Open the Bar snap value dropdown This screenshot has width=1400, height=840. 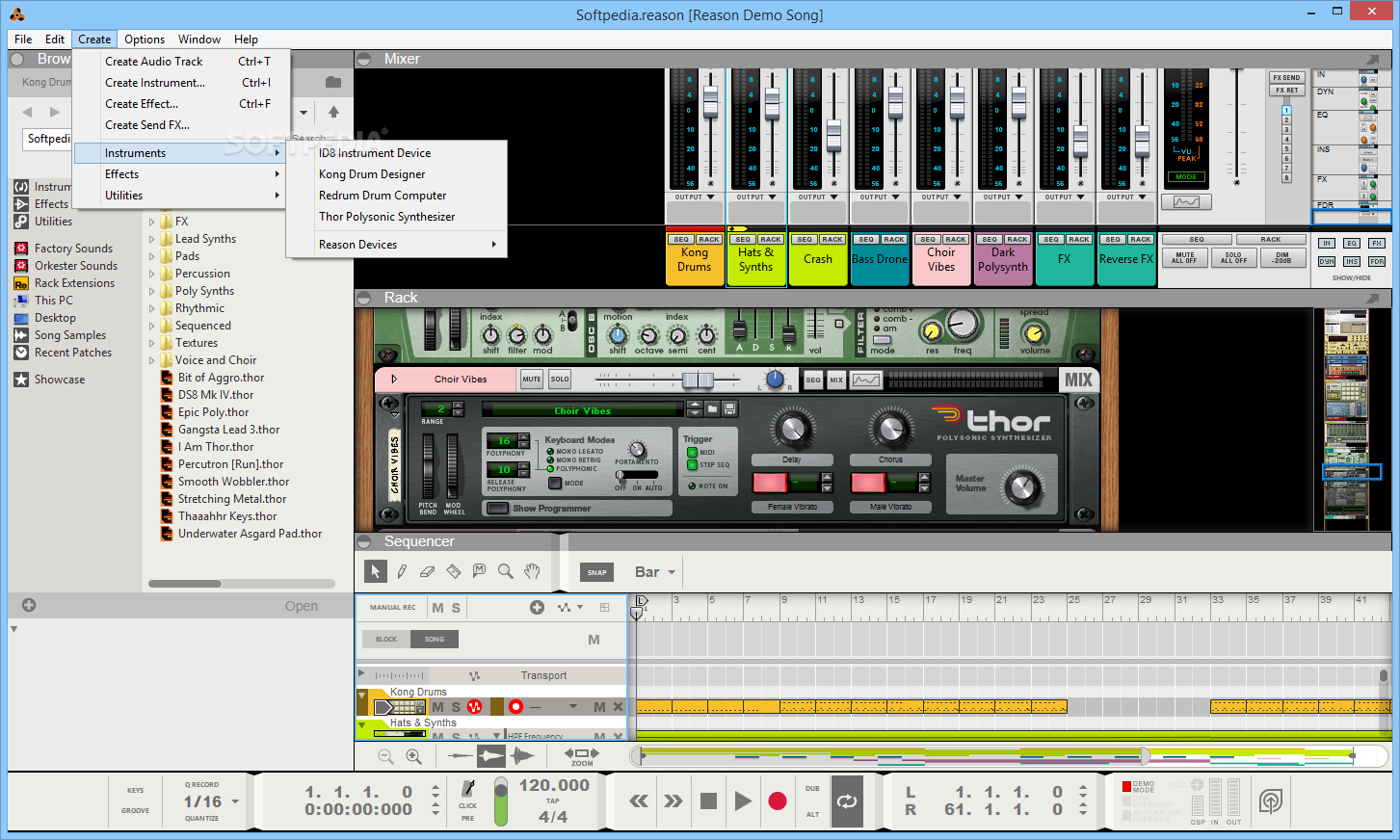[655, 572]
